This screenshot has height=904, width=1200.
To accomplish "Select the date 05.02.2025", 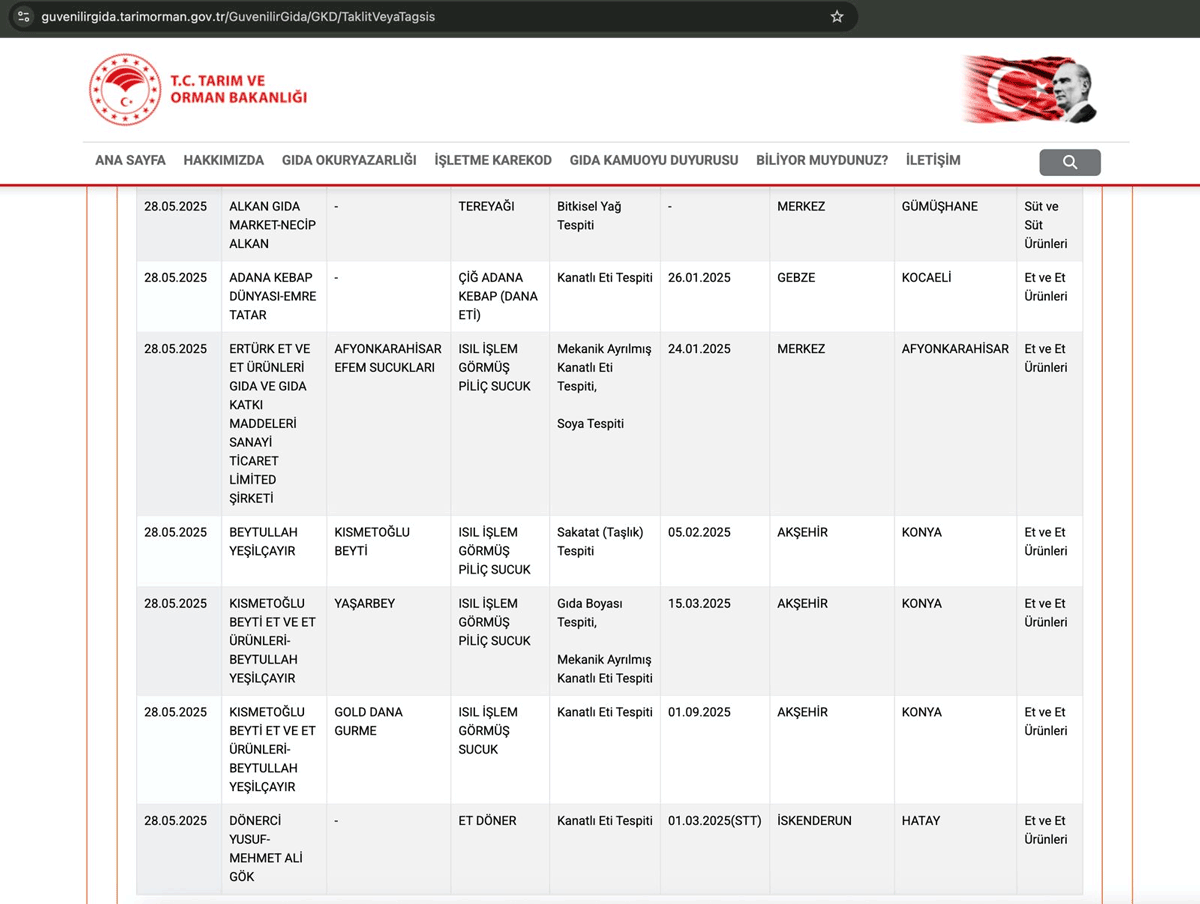I will pyautogui.click(x=699, y=532).
